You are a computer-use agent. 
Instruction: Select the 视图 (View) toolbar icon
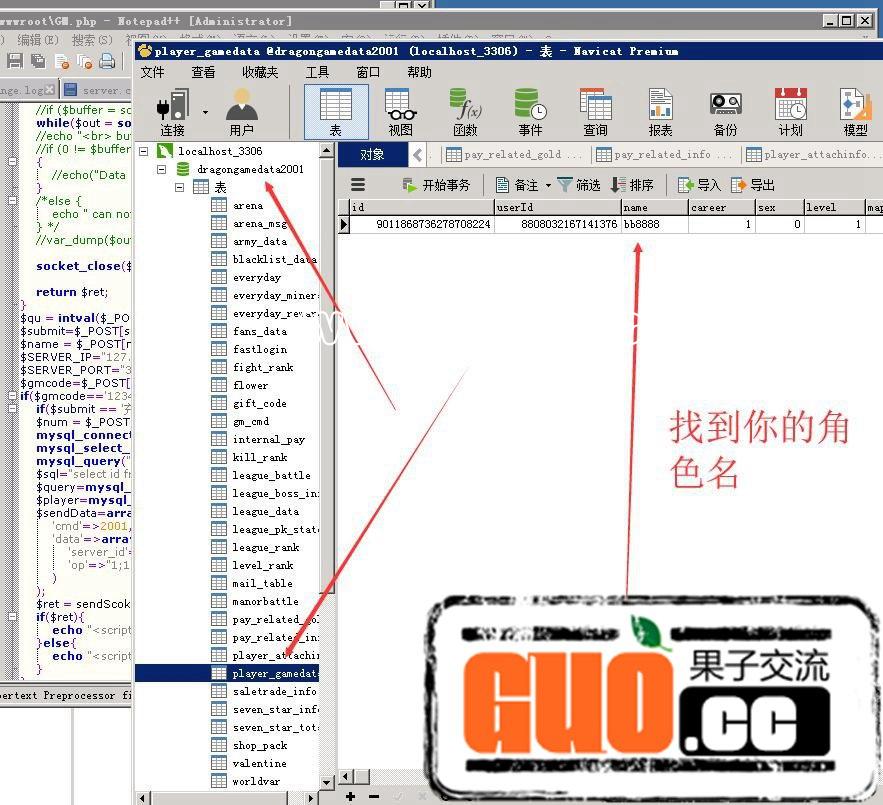pos(400,111)
